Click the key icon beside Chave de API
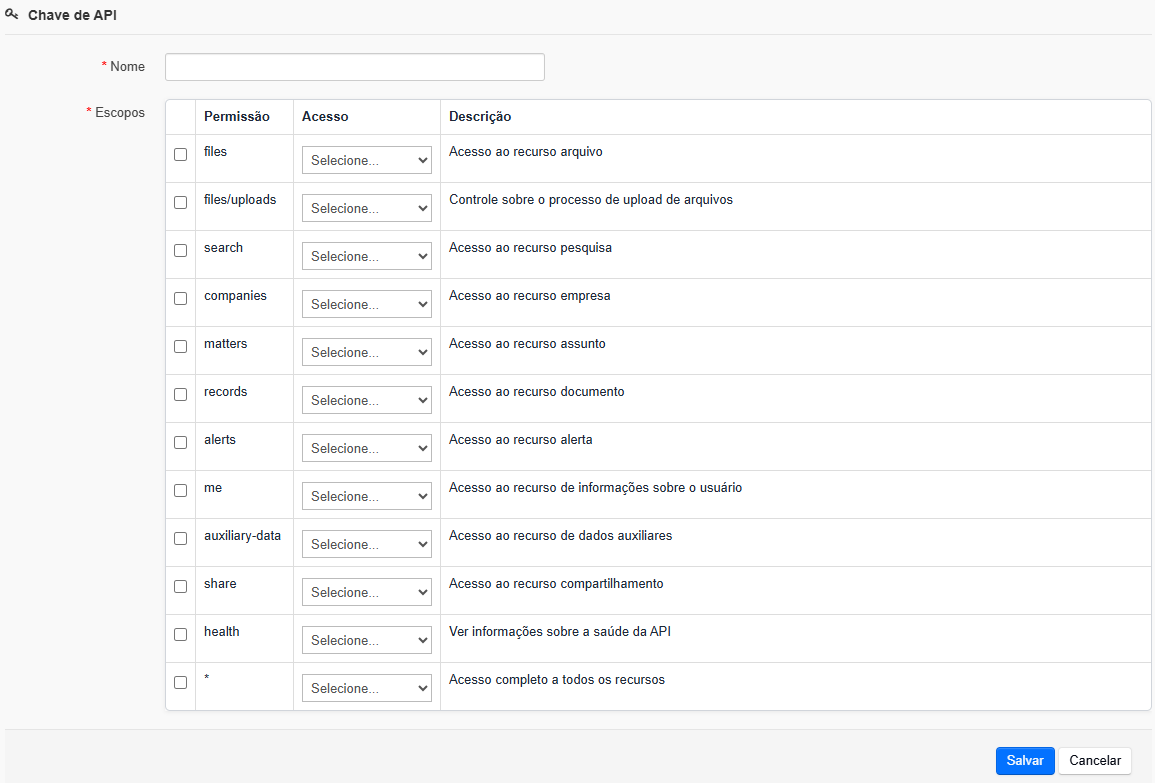The width and height of the screenshot is (1155, 783). (x=12, y=13)
